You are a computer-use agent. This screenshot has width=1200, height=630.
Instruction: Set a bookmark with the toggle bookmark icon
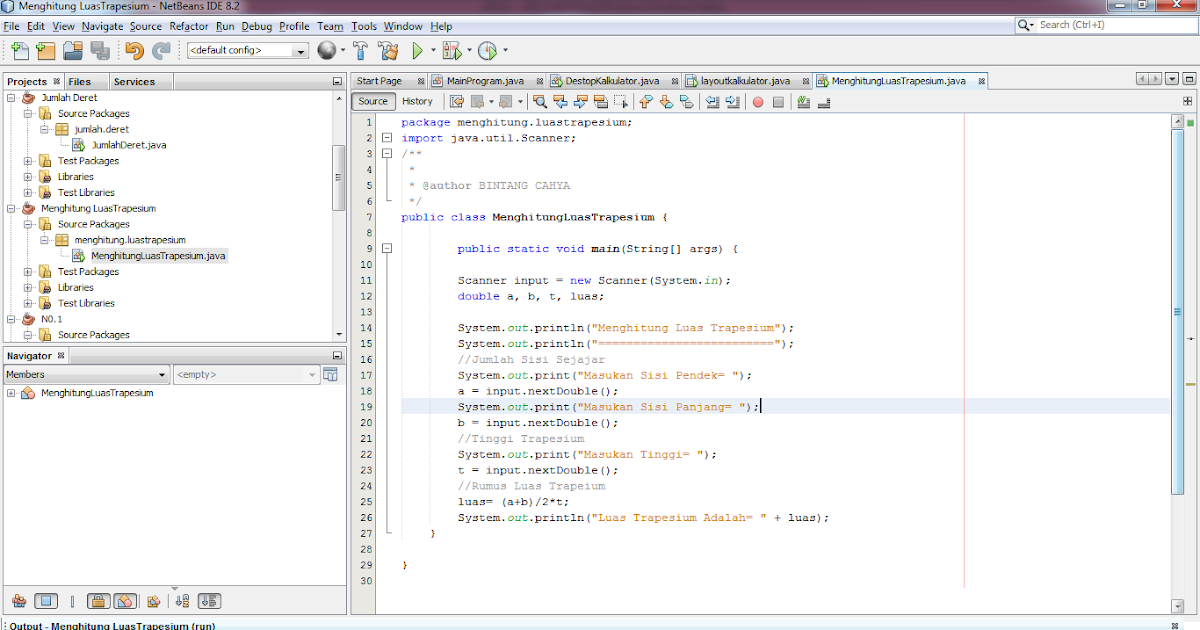(688, 101)
